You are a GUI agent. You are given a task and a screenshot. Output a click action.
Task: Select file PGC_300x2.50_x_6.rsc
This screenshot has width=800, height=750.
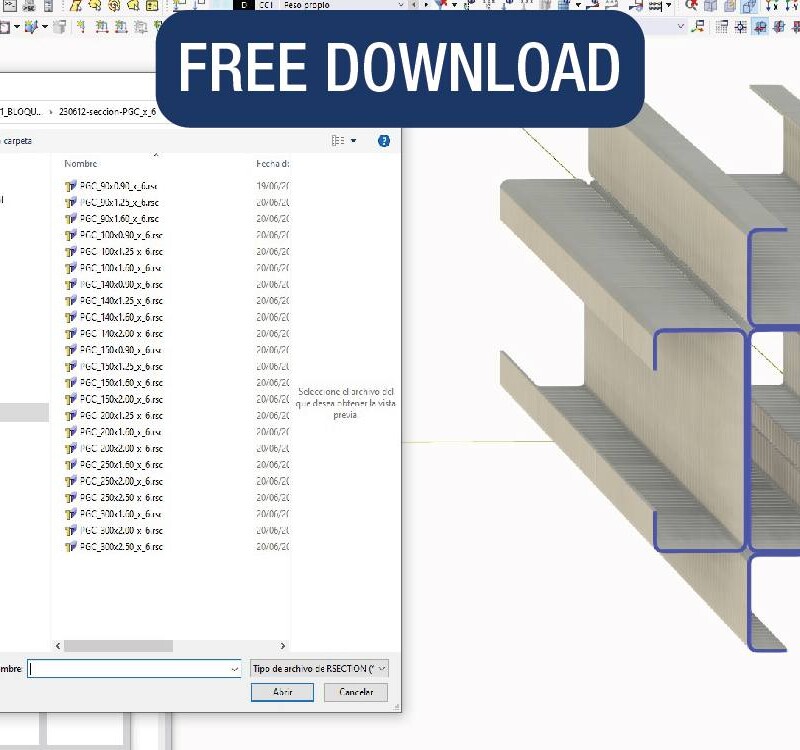(x=114, y=547)
